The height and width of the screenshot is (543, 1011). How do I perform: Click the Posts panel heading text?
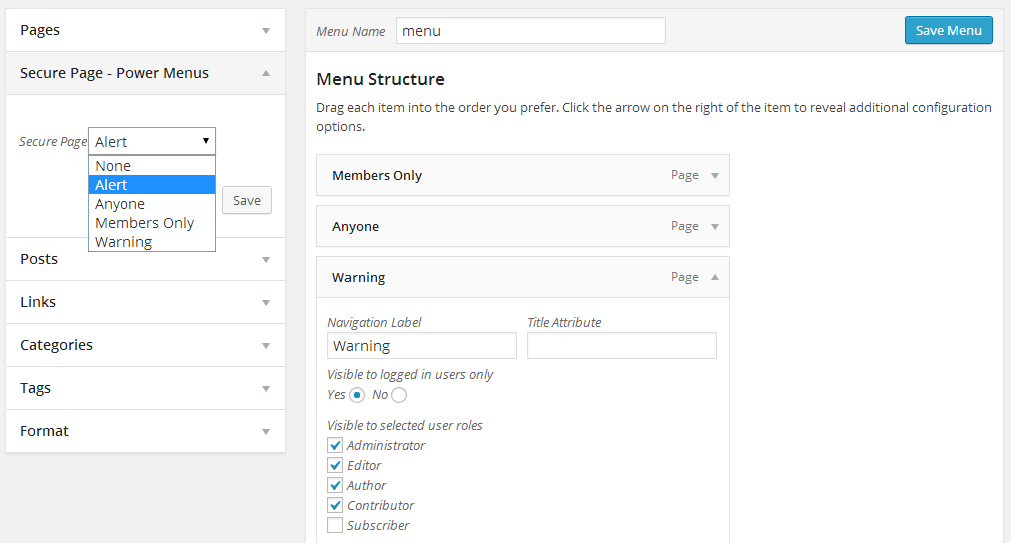pyautogui.click(x=39, y=259)
